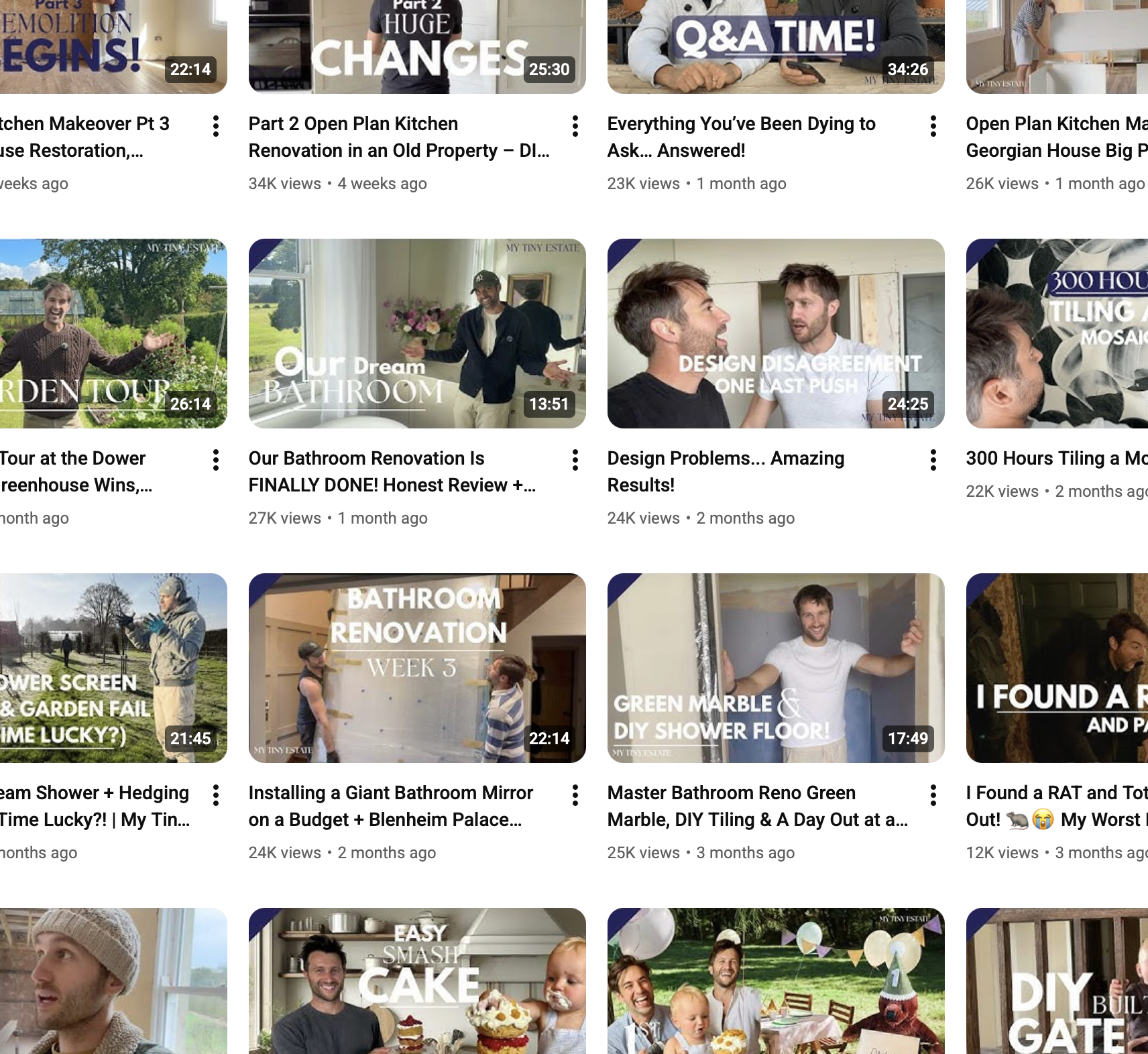The image size is (1148, 1054).
Task: Click the 21:45 duration badge
Action: (x=190, y=738)
